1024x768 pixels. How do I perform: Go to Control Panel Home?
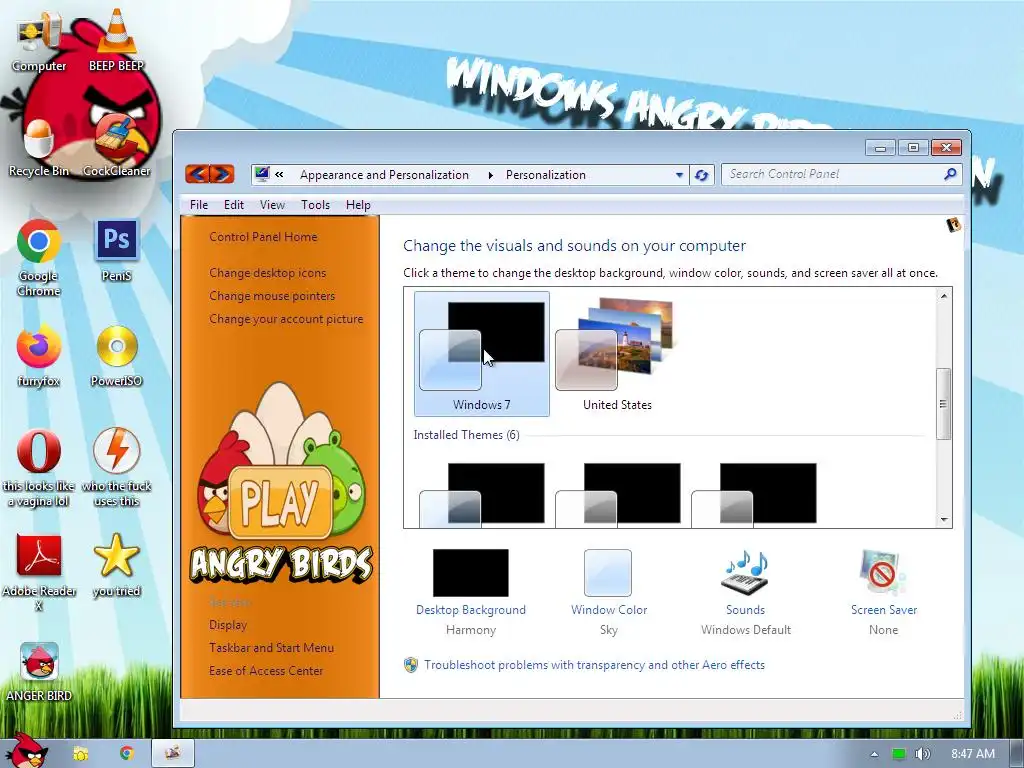pos(263,237)
